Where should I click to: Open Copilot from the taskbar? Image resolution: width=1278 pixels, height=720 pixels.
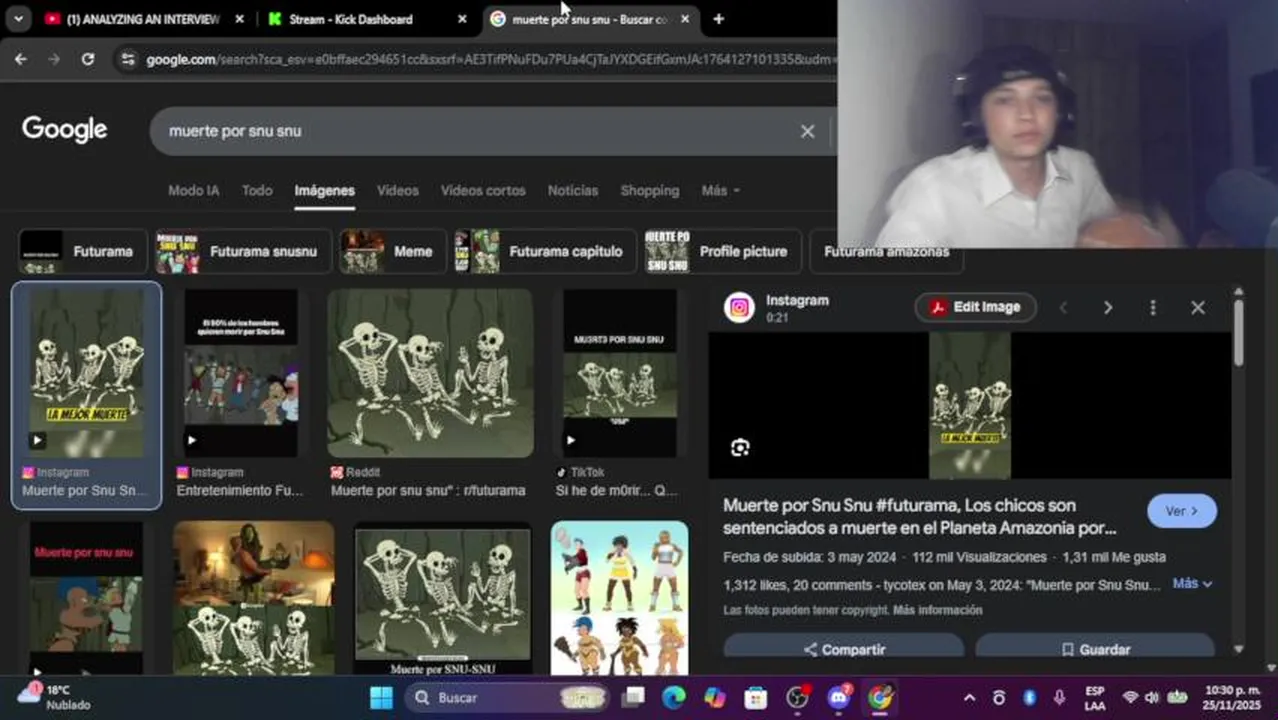click(x=715, y=697)
